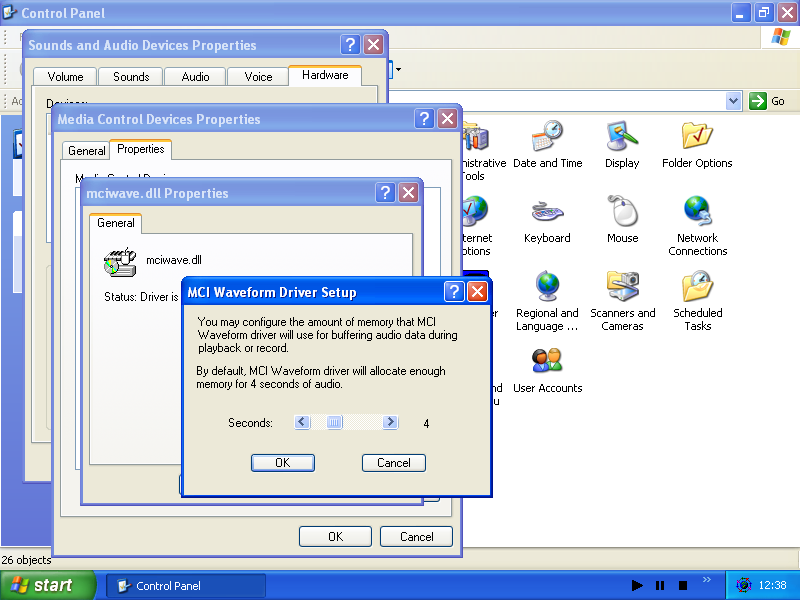The width and height of the screenshot is (800, 600).
Task: Expand the address bar dropdown arrow
Action: (733, 101)
